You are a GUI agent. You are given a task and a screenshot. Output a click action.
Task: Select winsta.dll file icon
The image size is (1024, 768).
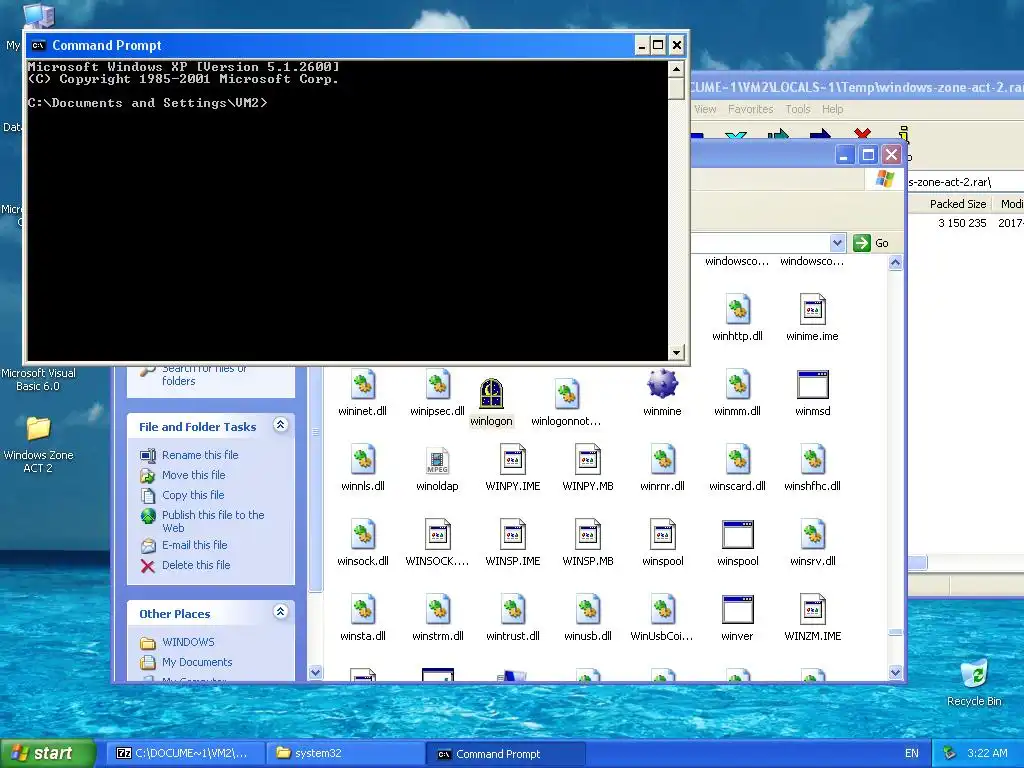[362, 610]
